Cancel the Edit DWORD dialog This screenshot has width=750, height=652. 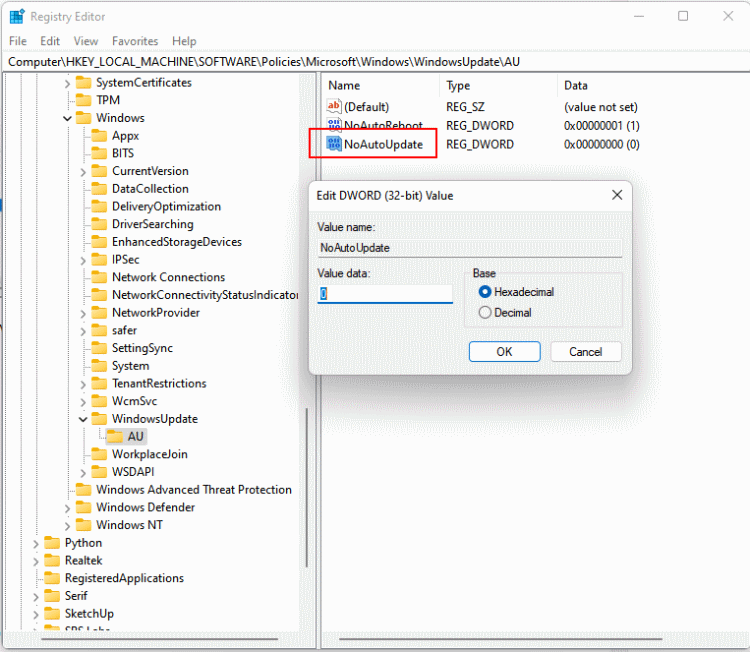pos(585,352)
